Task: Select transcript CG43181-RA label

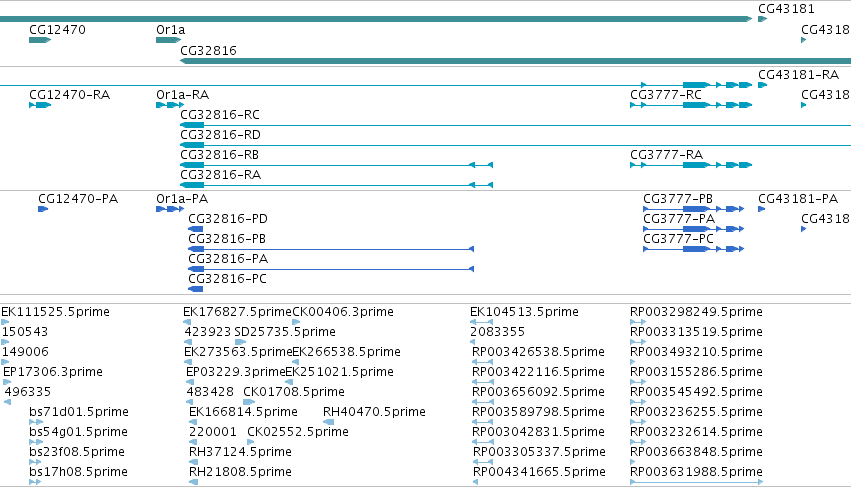Action: (x=798, y=74)
